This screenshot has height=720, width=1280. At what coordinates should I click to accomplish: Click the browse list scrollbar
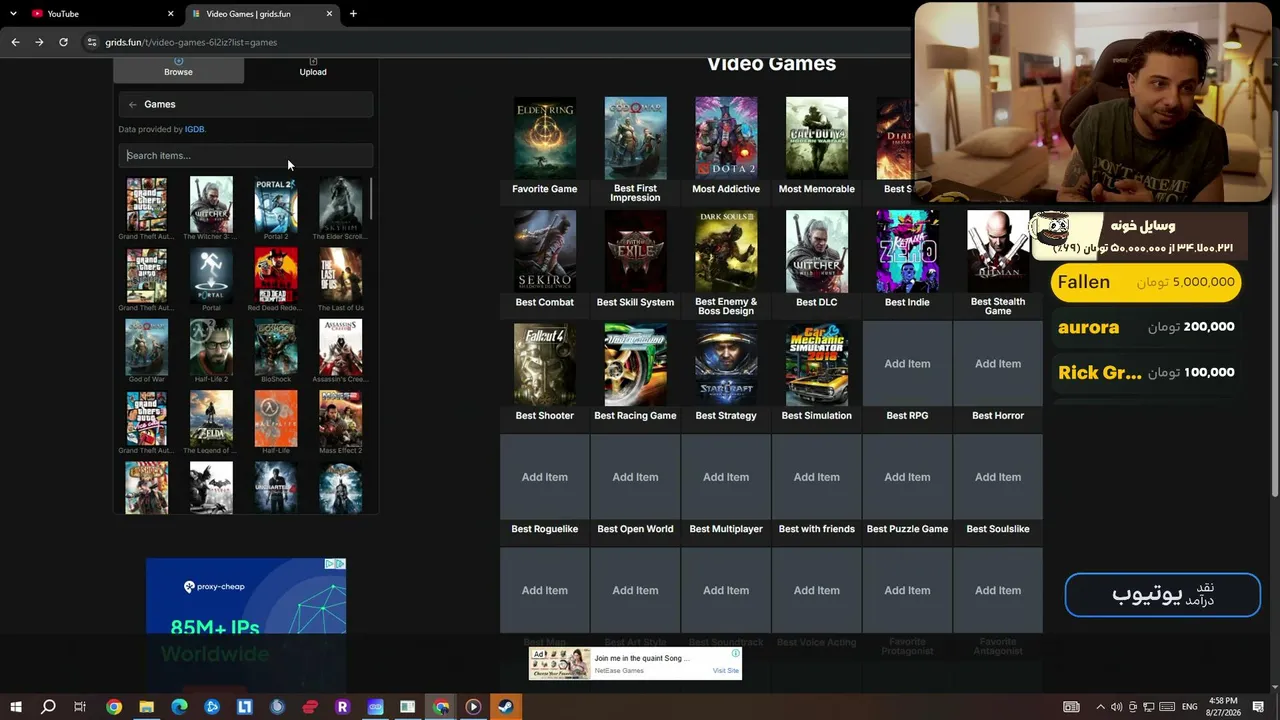371,198
